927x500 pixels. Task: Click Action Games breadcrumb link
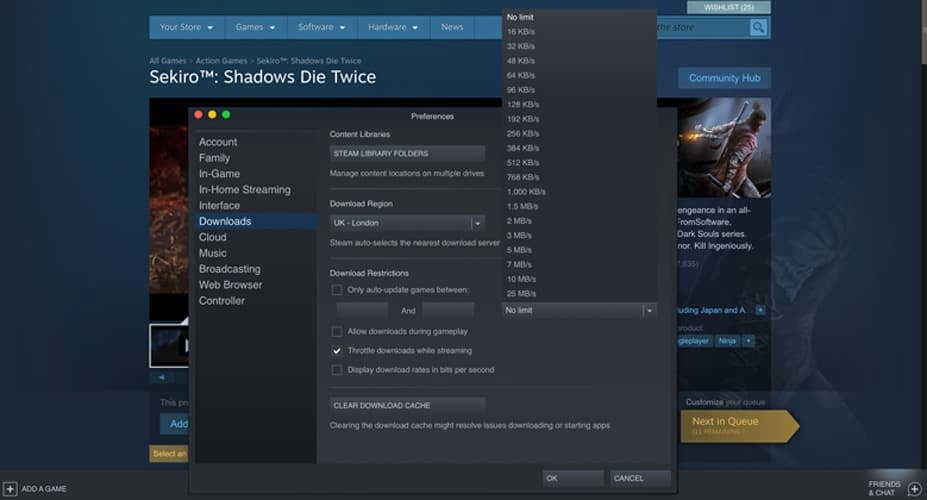(x=221, y=61)
